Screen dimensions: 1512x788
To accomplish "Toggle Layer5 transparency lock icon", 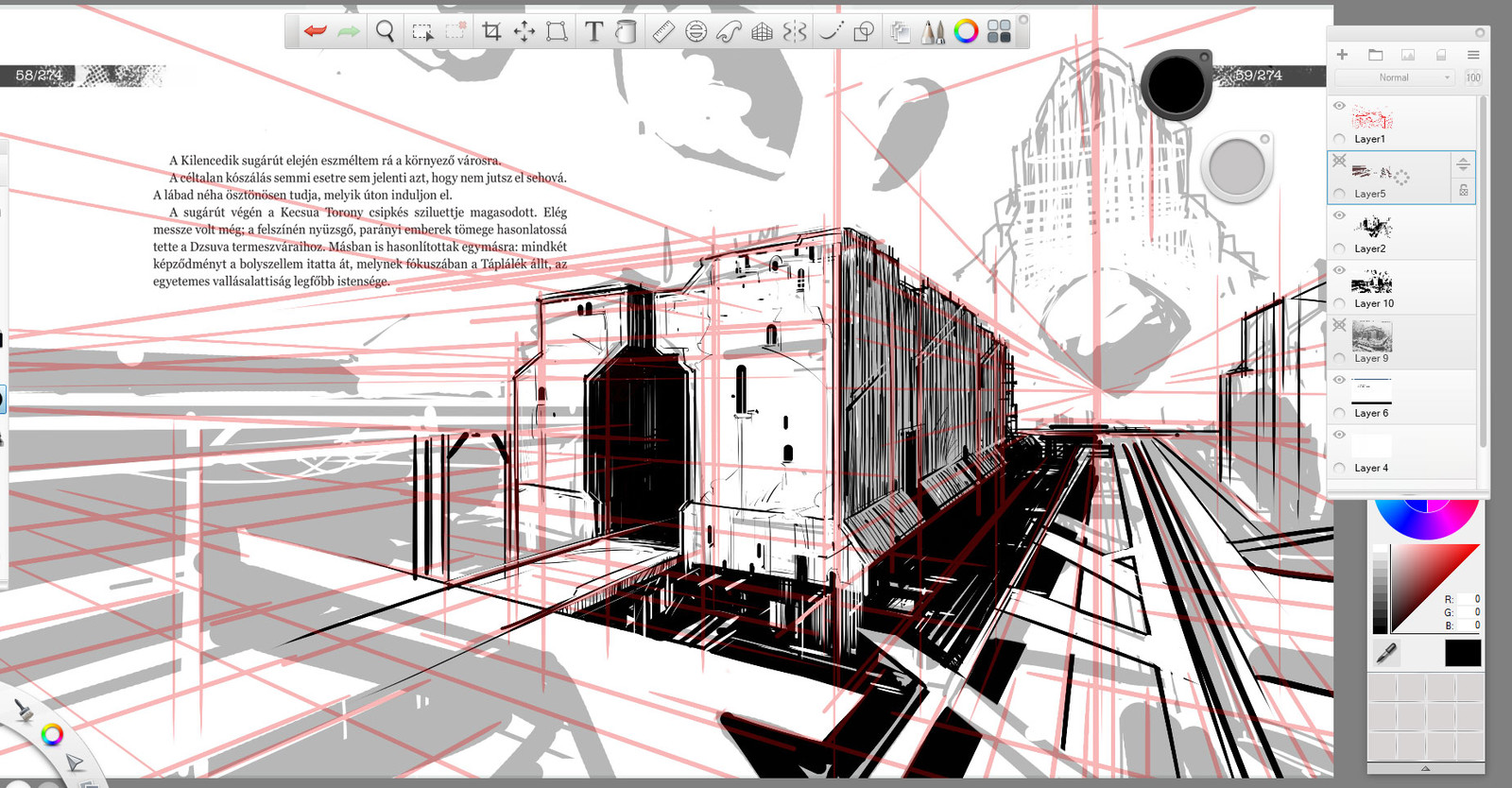I will (x=1463, y=190).
